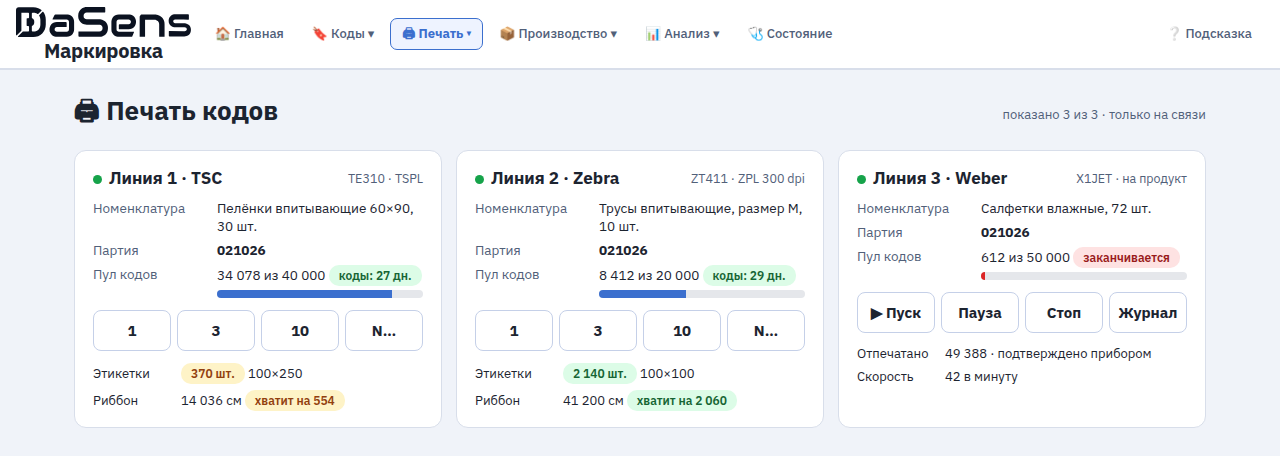Viewport: 1280px width, 456px height.
Task: Start Линия 3 with Пуск
Action: coord(896,313)
